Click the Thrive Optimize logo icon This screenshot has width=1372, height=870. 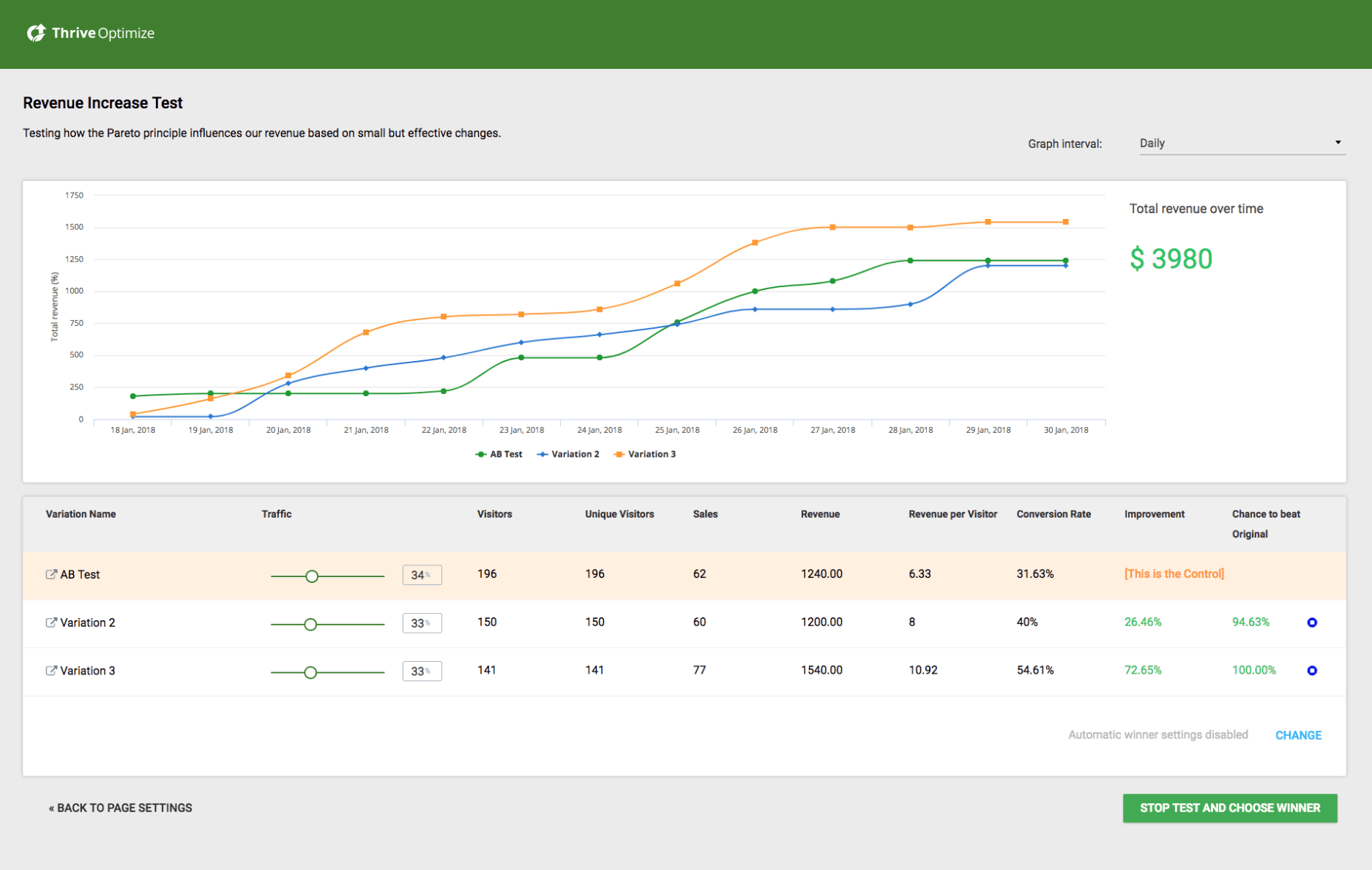[36, 33]
